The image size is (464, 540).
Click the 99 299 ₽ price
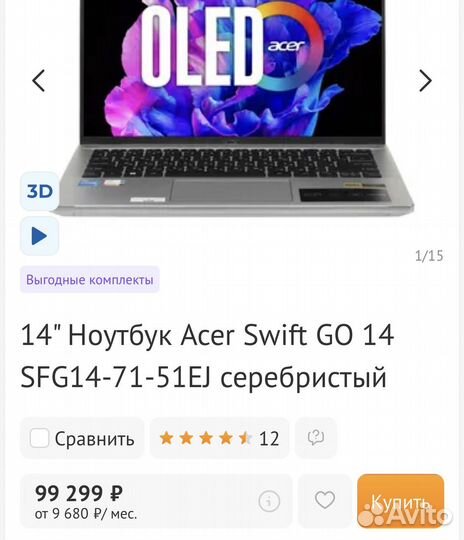point(79,493)
